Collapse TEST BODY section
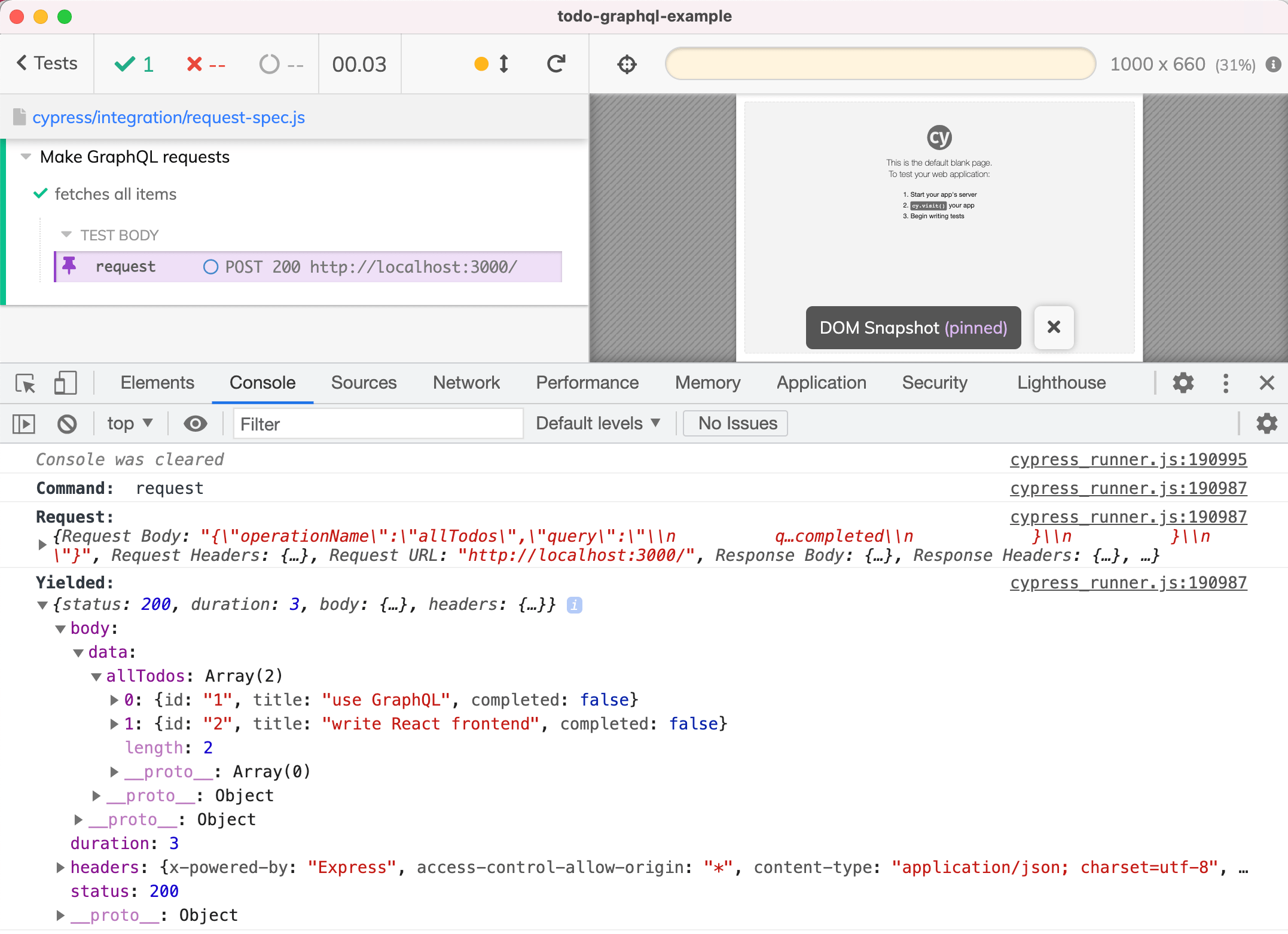 click(66, 234)
